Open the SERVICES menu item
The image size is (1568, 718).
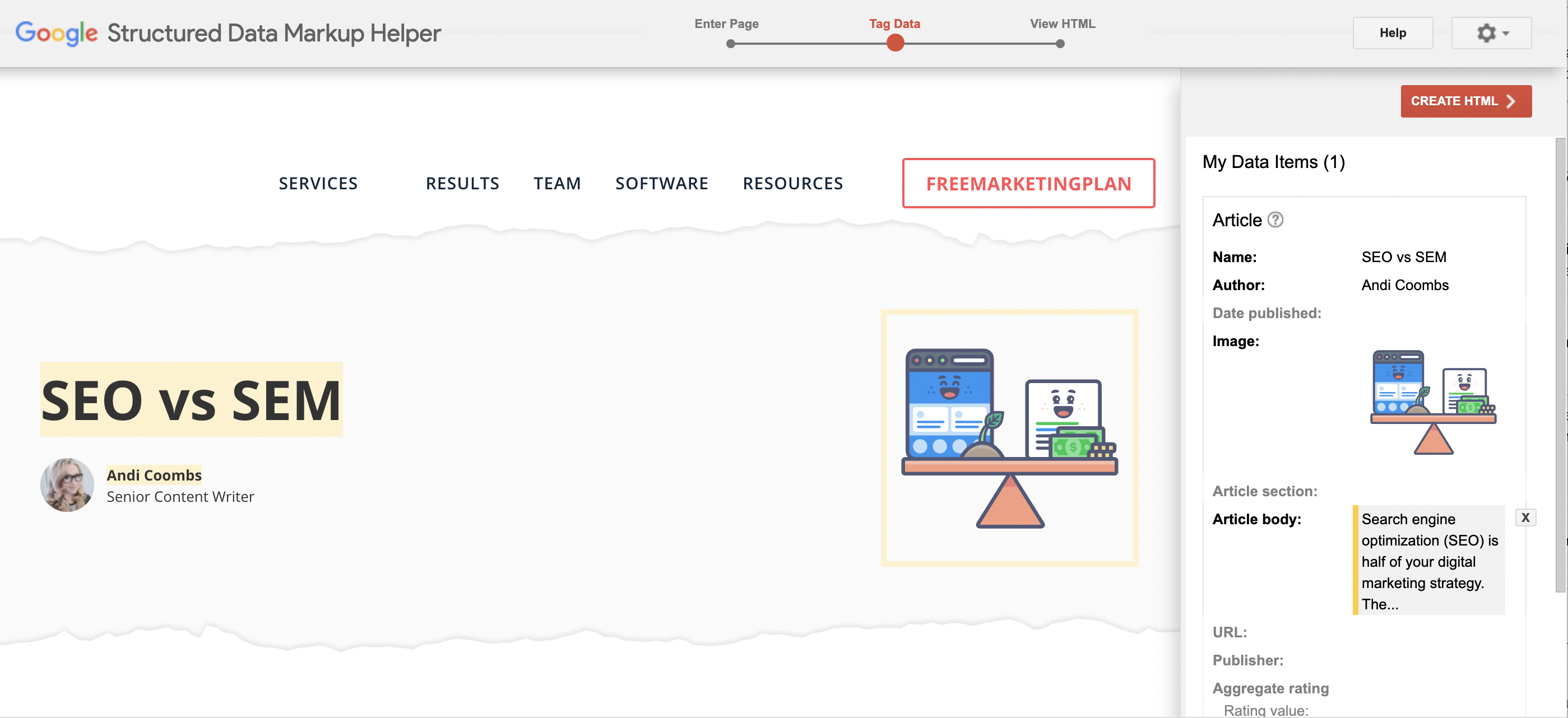(x=318, y=183)
